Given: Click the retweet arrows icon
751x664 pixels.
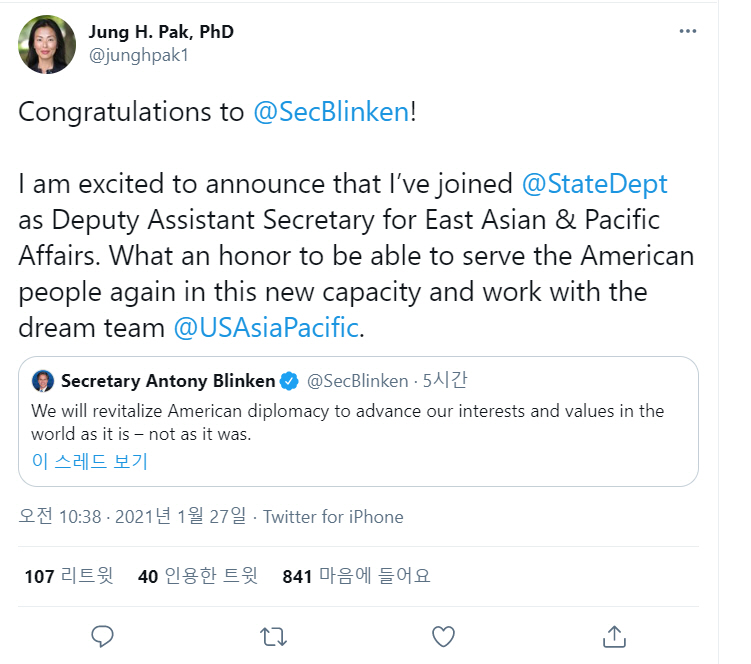Looking at the screenshot, I should point(272,635).
